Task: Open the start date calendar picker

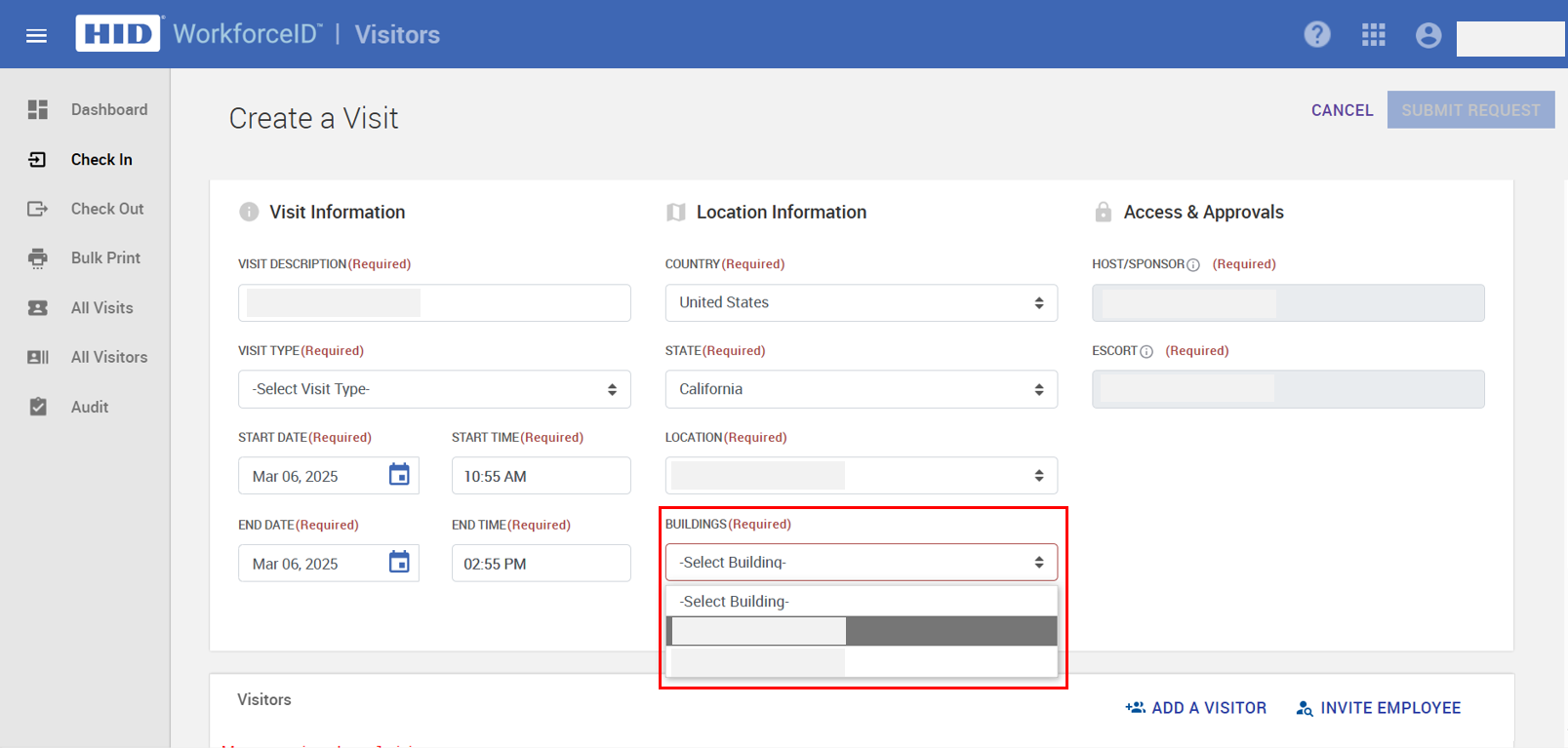Action: tap(399, 475)
